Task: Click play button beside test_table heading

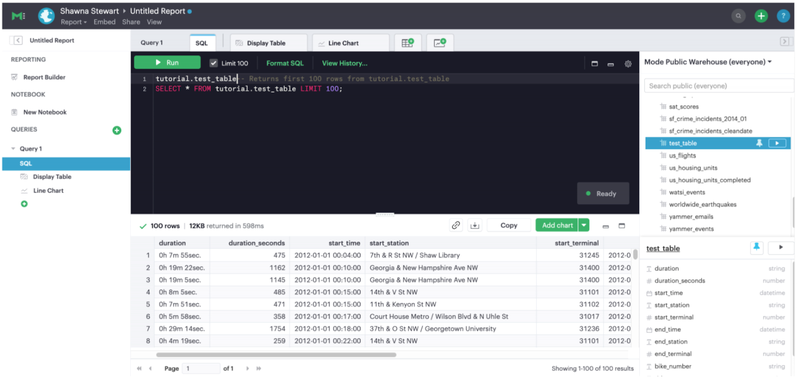Action: click(780, 248)
